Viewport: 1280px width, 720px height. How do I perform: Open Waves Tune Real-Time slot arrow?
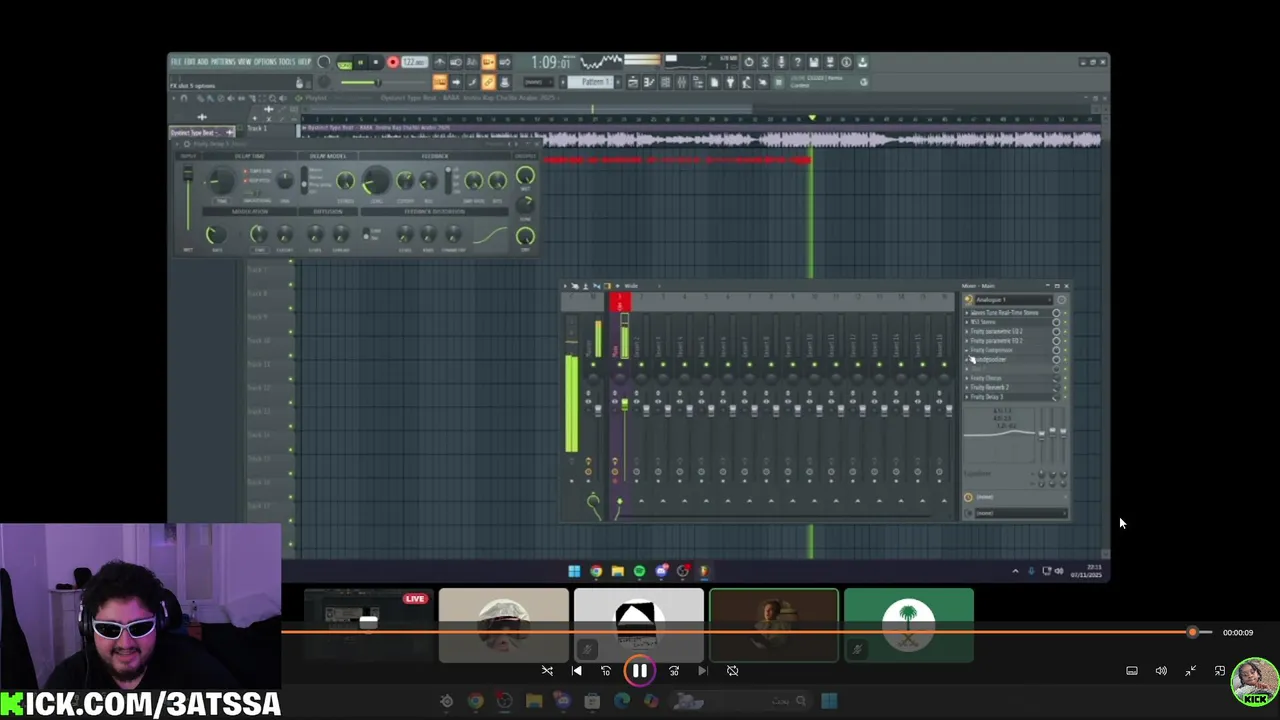tap(966, 313)
